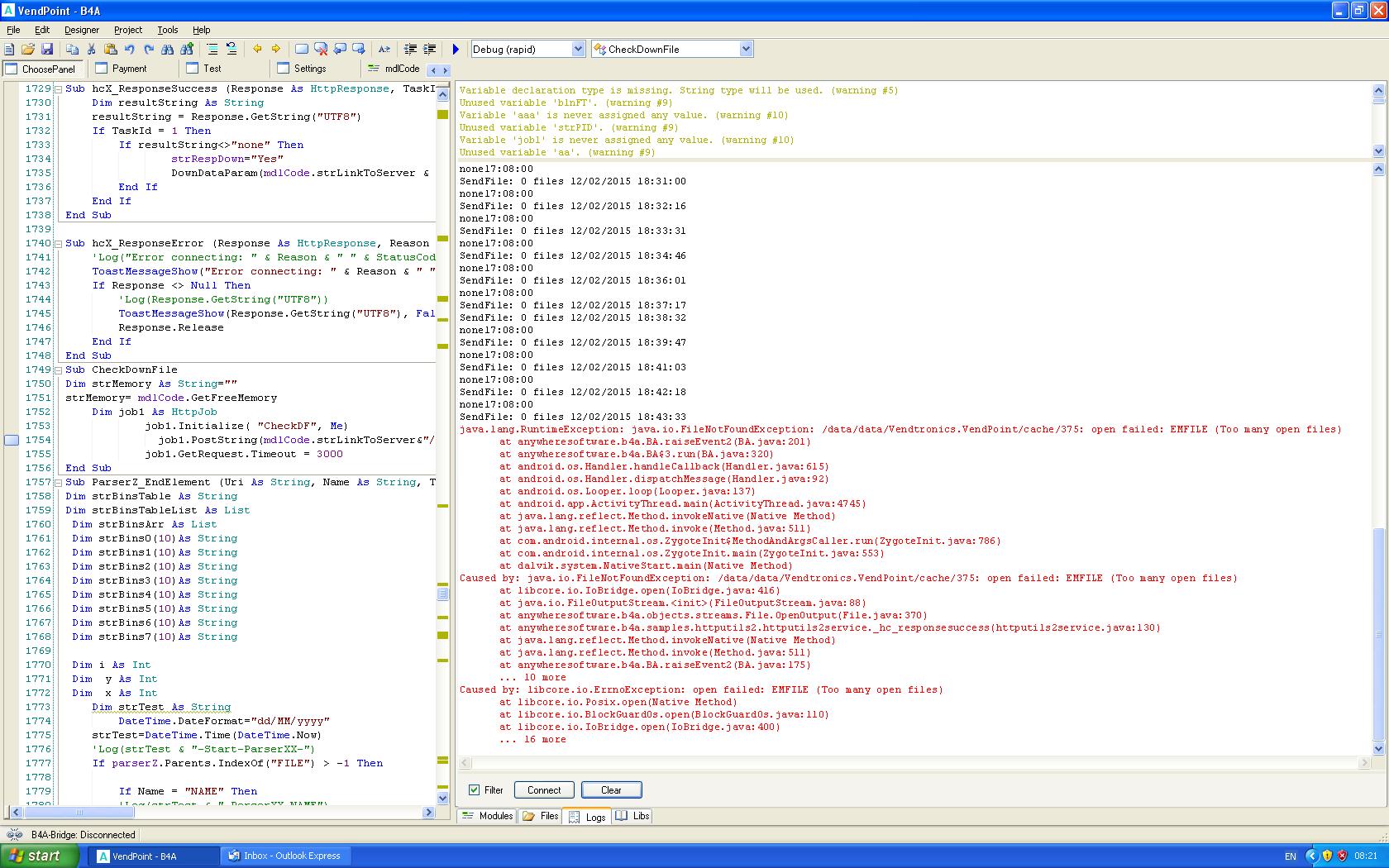This screenshot has width=1389, height=868.
Task: Switch to the Payment module tab
Action: click(129, 69)
